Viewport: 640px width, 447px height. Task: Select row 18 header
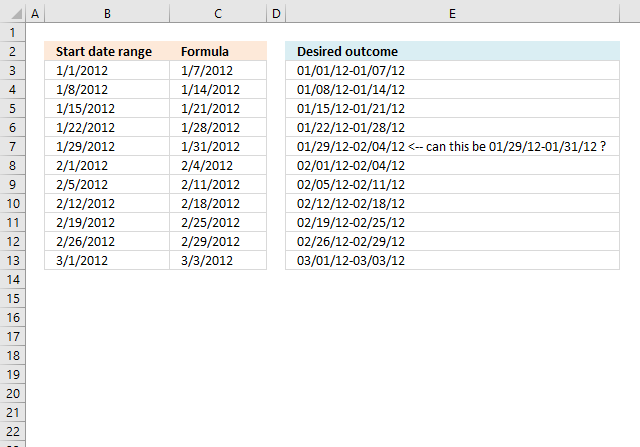(x=14, y=355)
